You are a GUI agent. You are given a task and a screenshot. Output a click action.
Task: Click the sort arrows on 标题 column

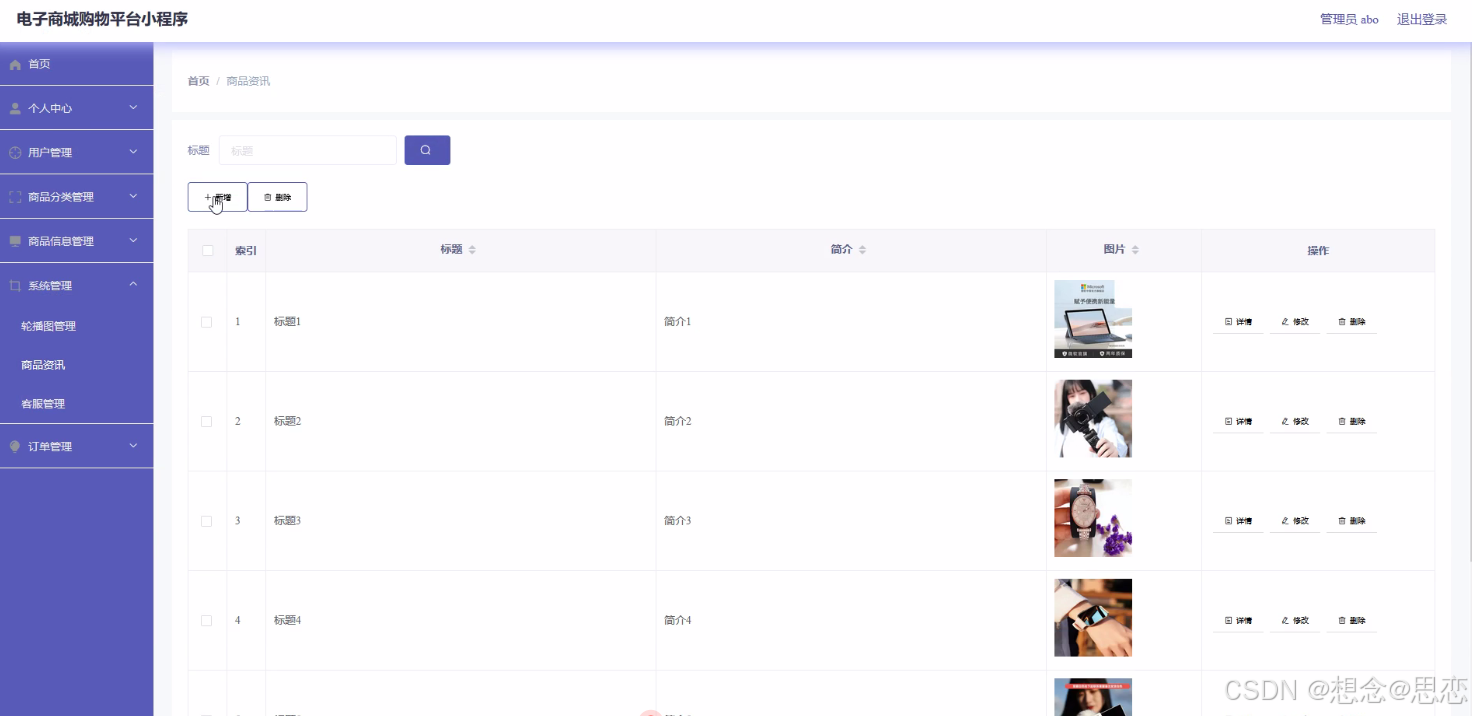tap(472, 250)
